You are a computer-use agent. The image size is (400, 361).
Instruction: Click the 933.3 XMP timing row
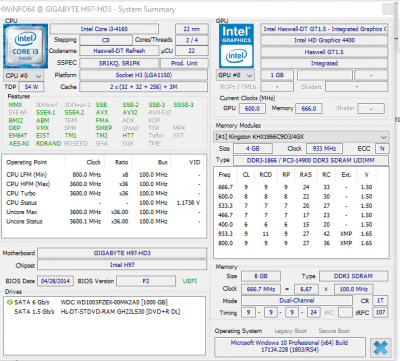click(301, 234)
